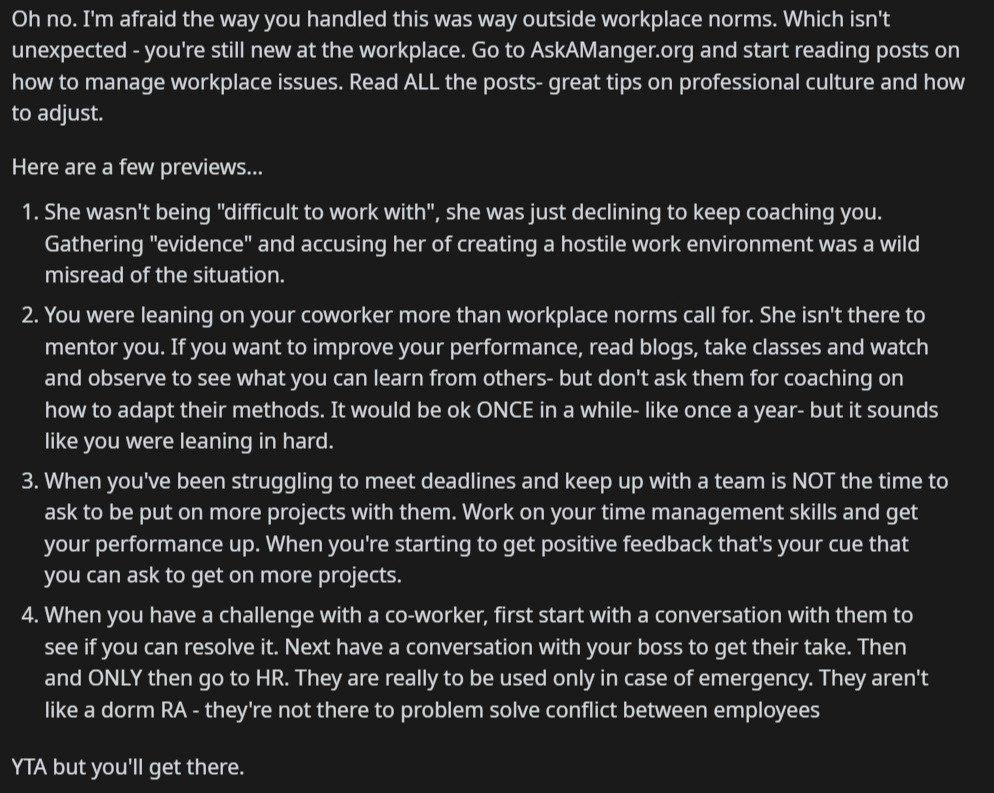Click the line "Here are a few previews..."
This screenshot has width=994, height=793.
(x=137, y=167)
